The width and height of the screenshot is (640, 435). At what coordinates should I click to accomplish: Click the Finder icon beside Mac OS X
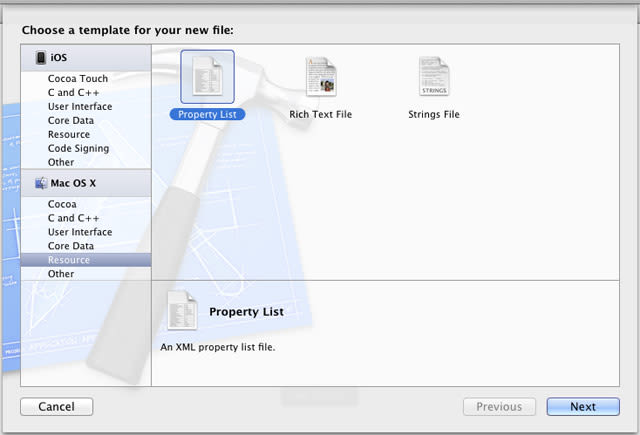[41, 183]
